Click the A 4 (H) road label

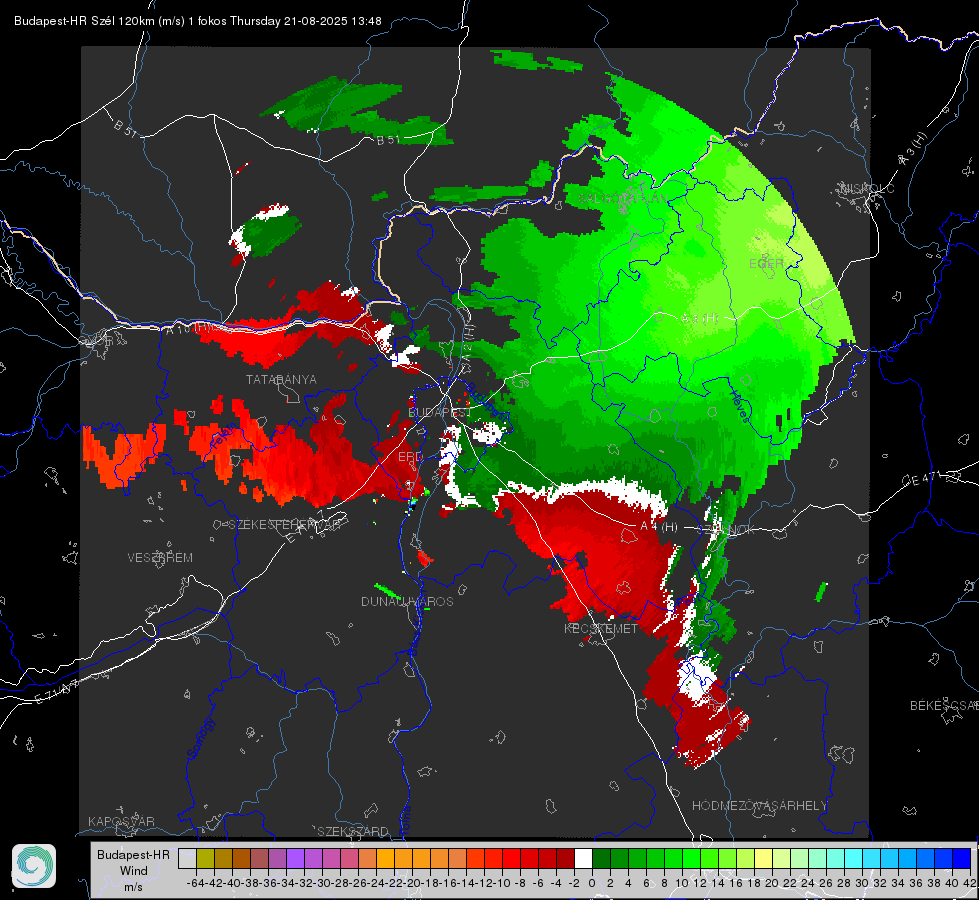pyautogui.click(x=659, y=527)
